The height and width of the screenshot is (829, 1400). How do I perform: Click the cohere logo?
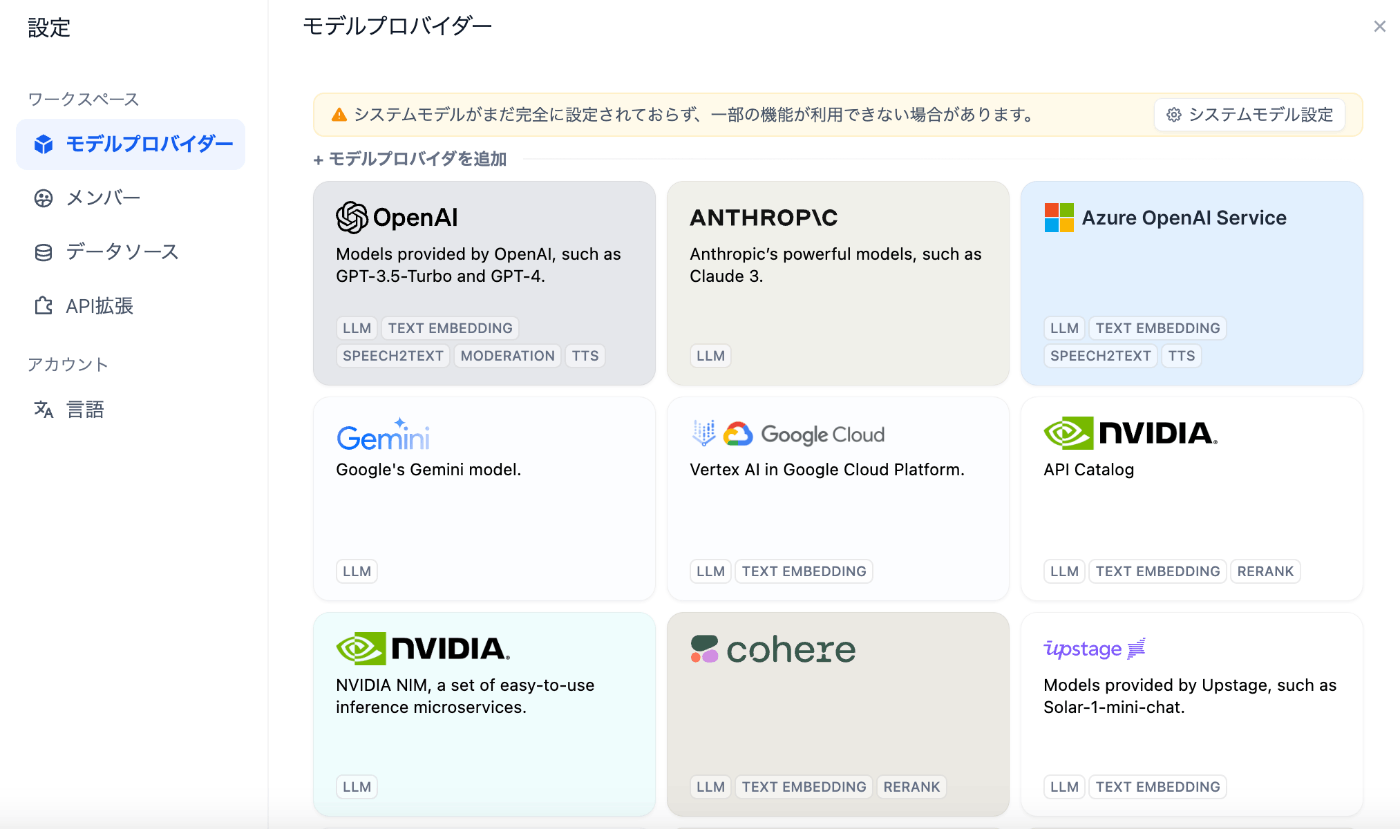coord(773,649)
